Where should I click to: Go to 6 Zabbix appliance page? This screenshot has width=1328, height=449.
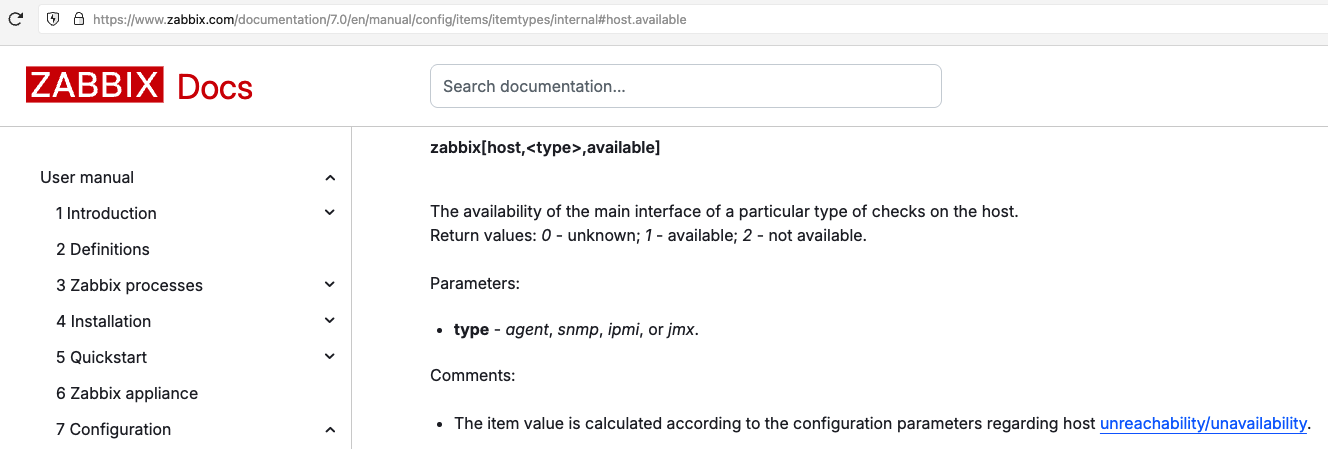click(127, 393)
